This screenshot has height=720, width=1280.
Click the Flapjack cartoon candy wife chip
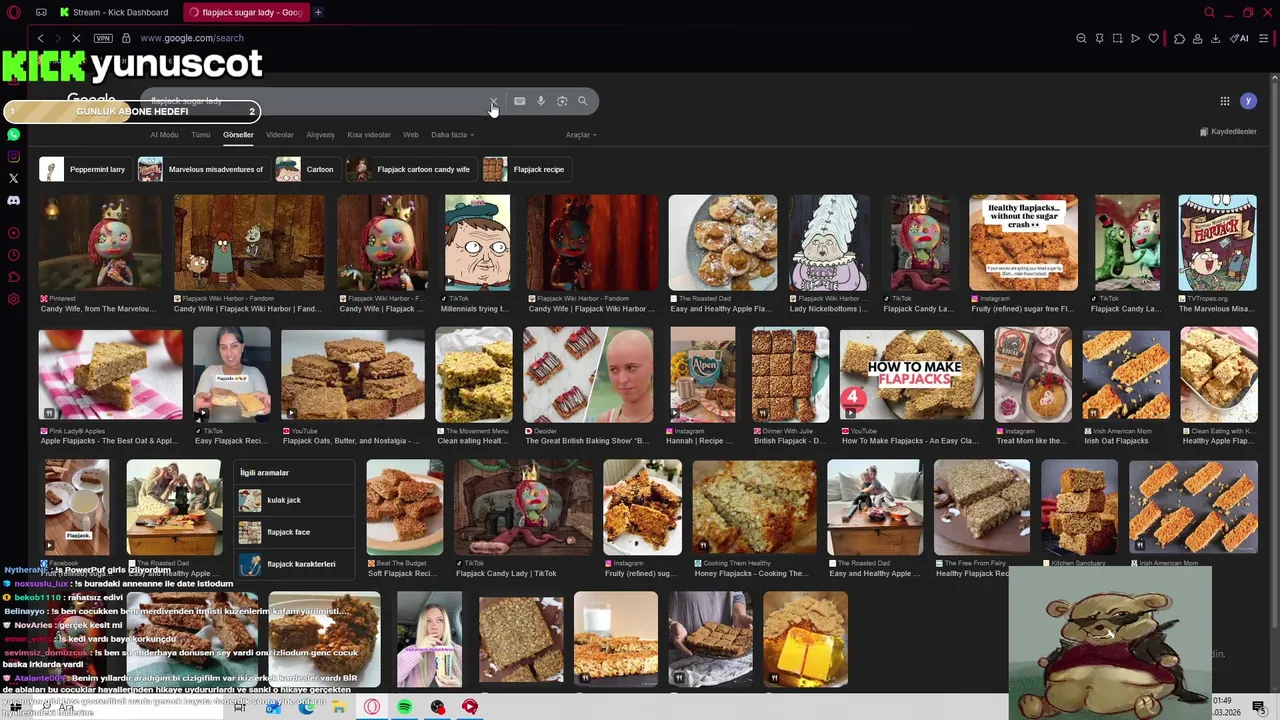(x=410, y=169)
